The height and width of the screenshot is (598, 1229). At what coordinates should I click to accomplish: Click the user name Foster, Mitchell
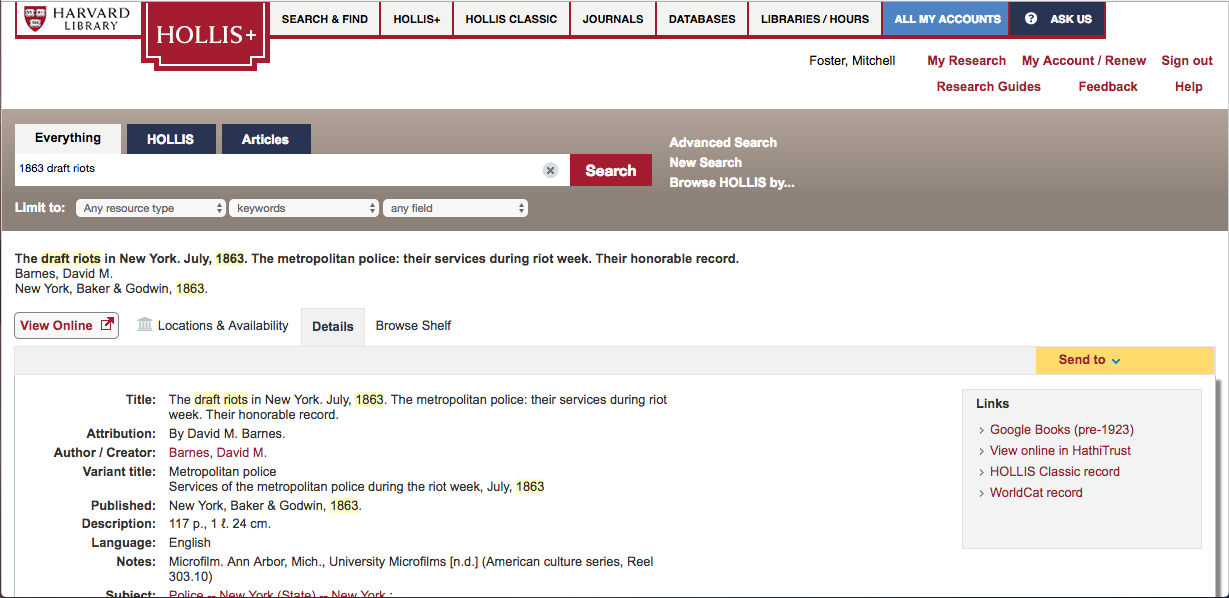coord(852,61)
